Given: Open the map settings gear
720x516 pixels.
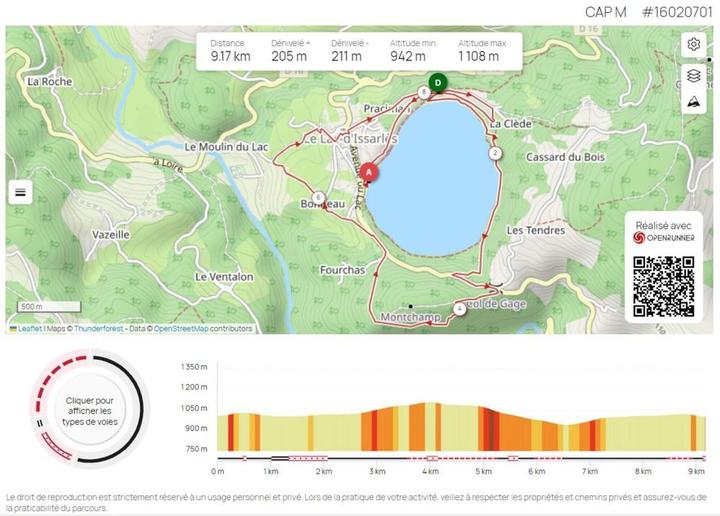Looking at the screenshot, I should (x=693, y=45).
